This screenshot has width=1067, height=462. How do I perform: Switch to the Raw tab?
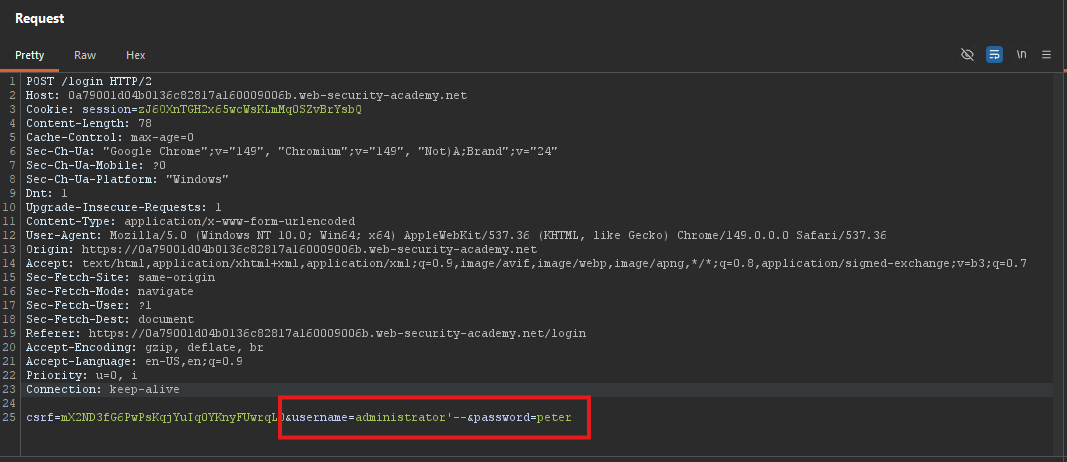tap(85, 55)
